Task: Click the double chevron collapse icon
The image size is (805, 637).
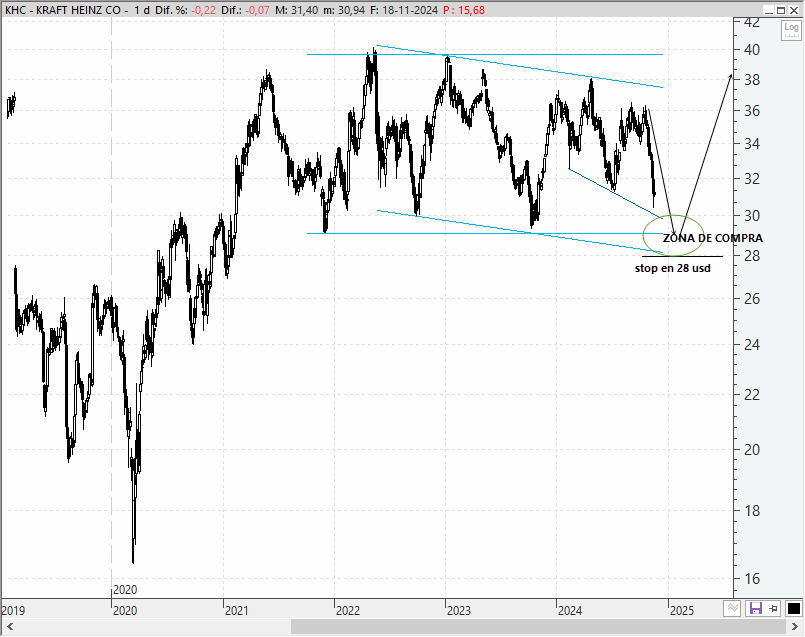Action: coord(733,608)
